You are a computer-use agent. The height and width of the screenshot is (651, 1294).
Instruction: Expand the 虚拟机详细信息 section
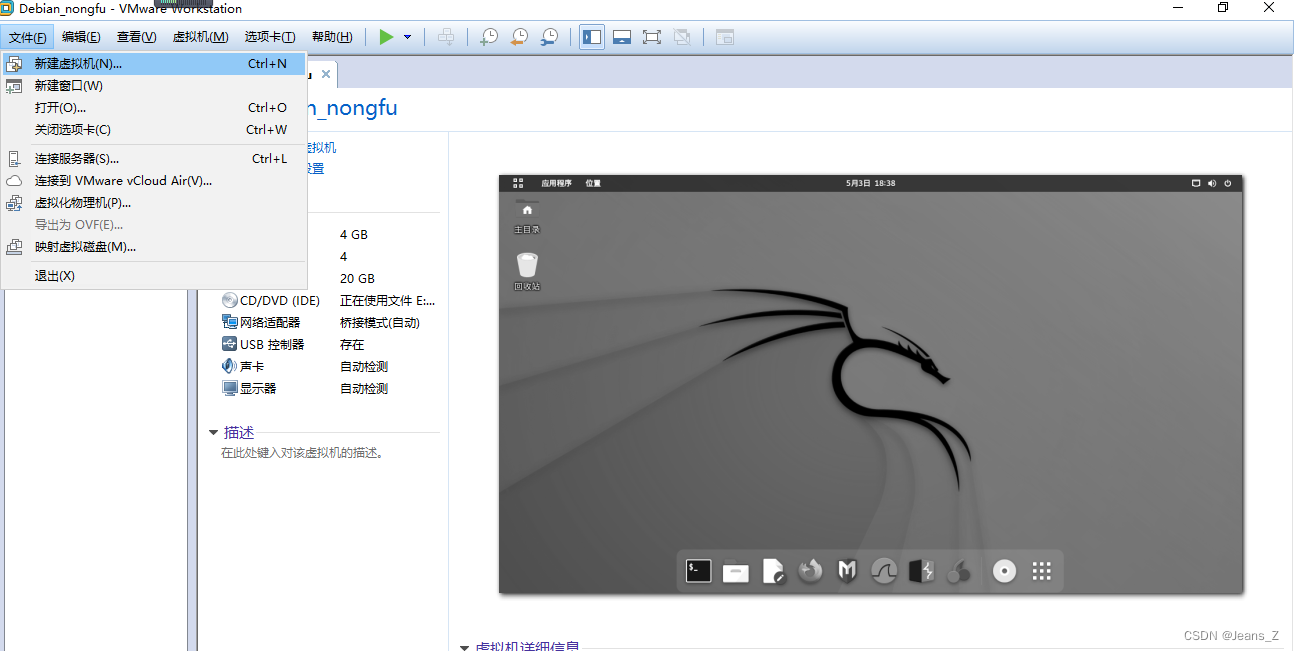click(x=464, y=646)
